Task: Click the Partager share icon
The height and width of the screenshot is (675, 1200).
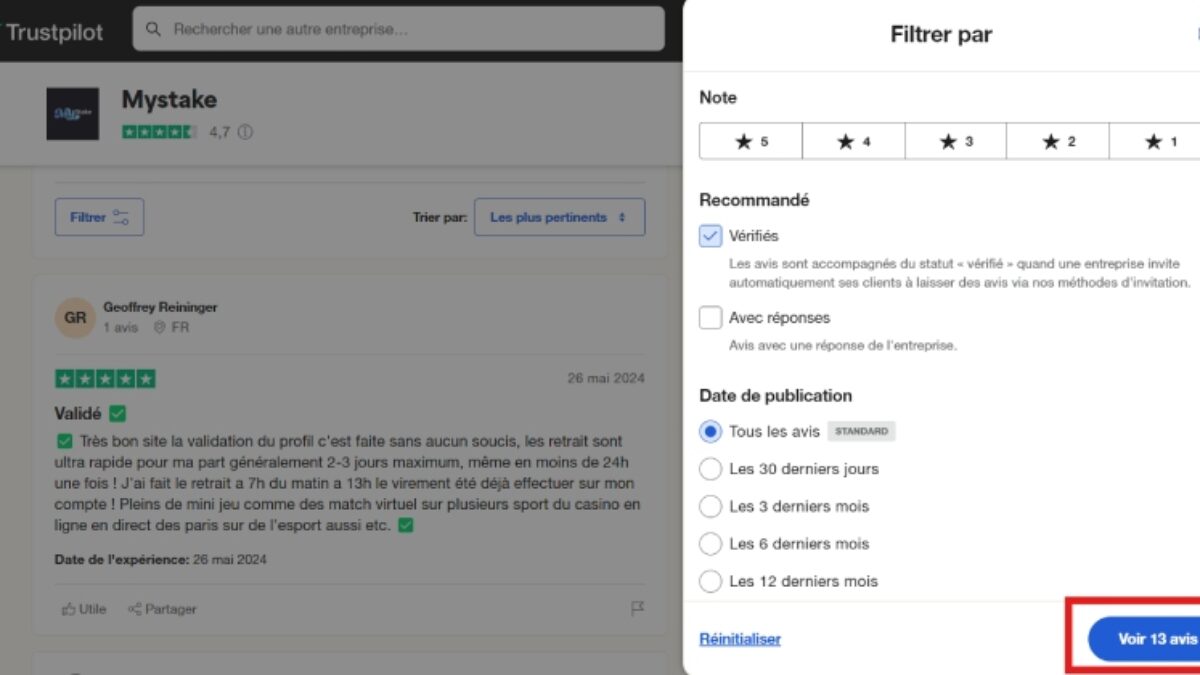Action: pyautogui.click(x=134, y=608)
